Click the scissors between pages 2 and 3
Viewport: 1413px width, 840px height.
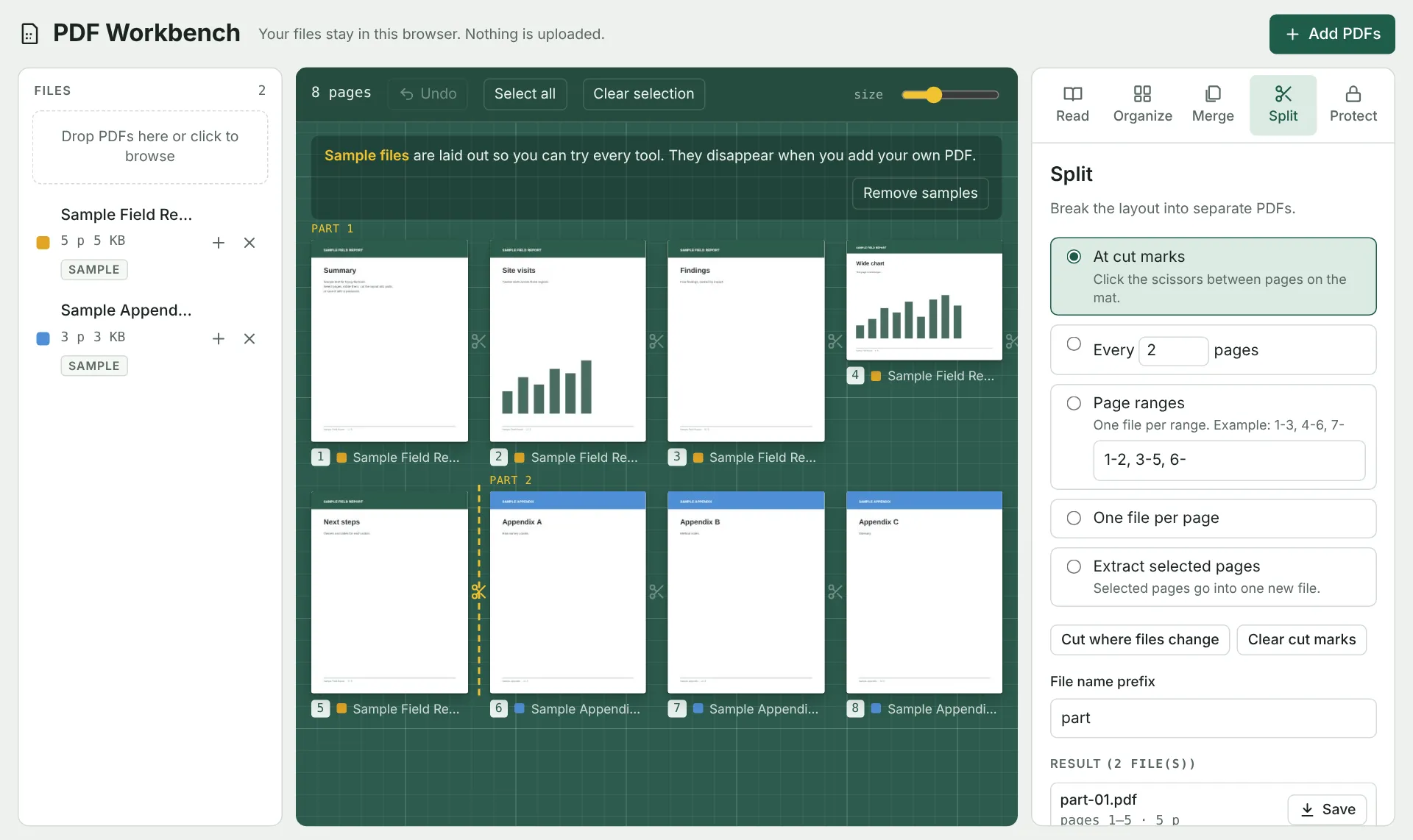click(x=656, y=341)
